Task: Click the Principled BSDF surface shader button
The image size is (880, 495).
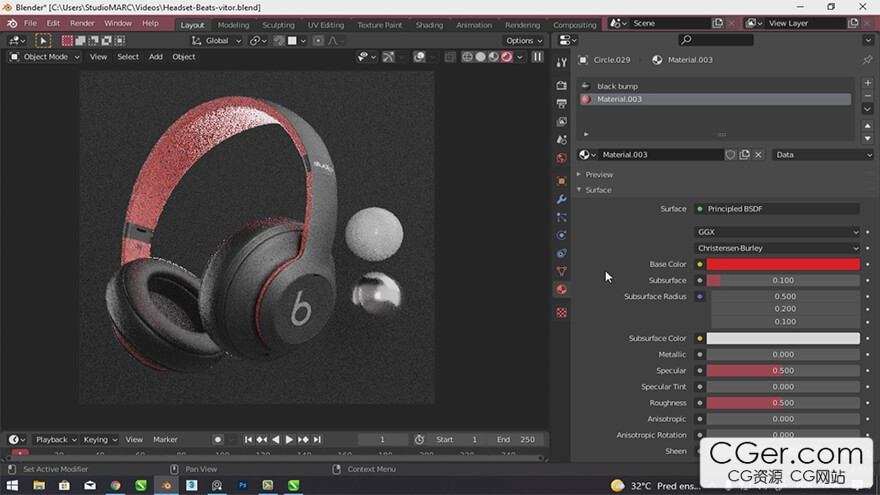Action: 777,209
